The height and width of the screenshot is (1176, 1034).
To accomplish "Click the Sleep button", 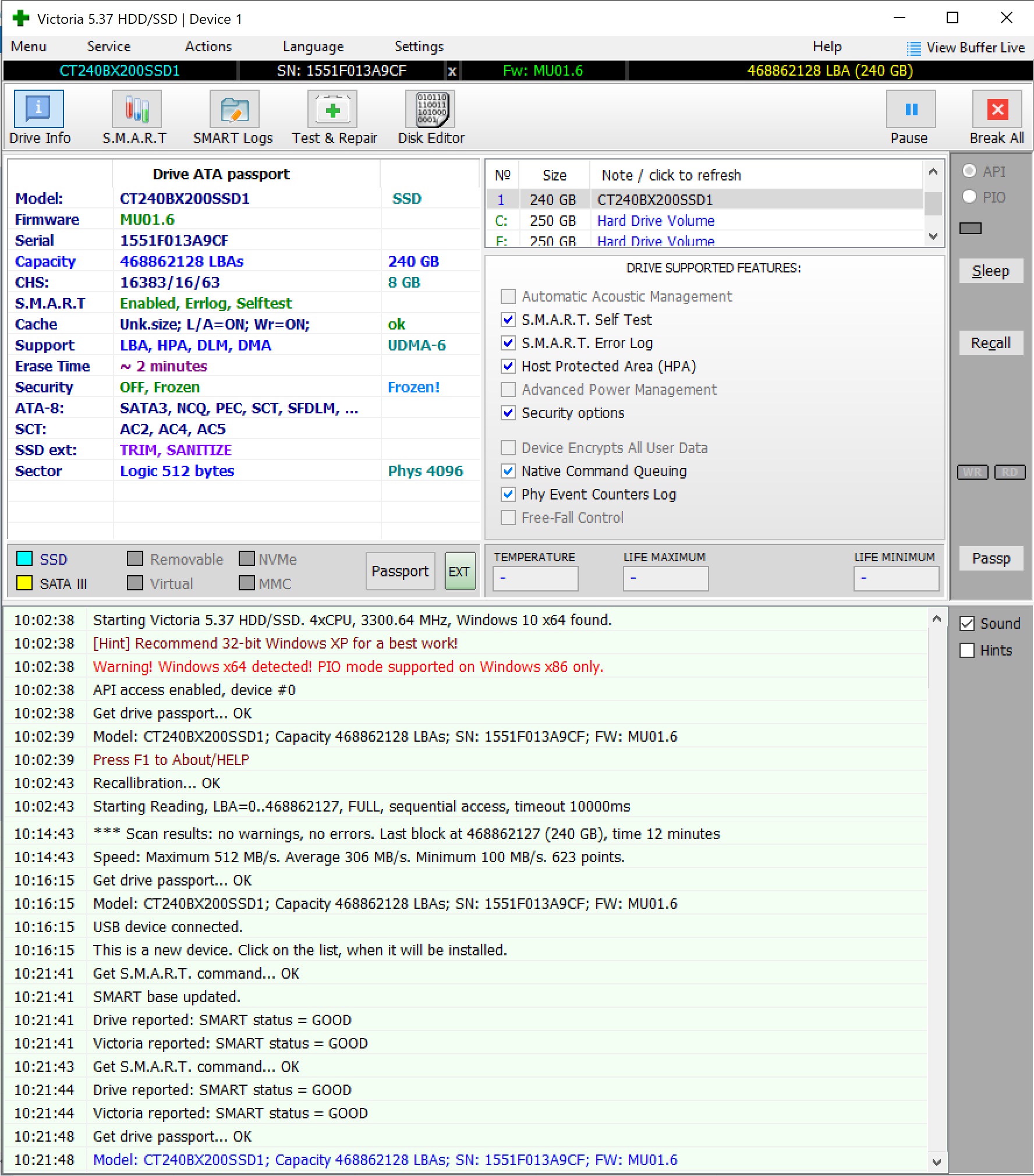I will (991, 271).
